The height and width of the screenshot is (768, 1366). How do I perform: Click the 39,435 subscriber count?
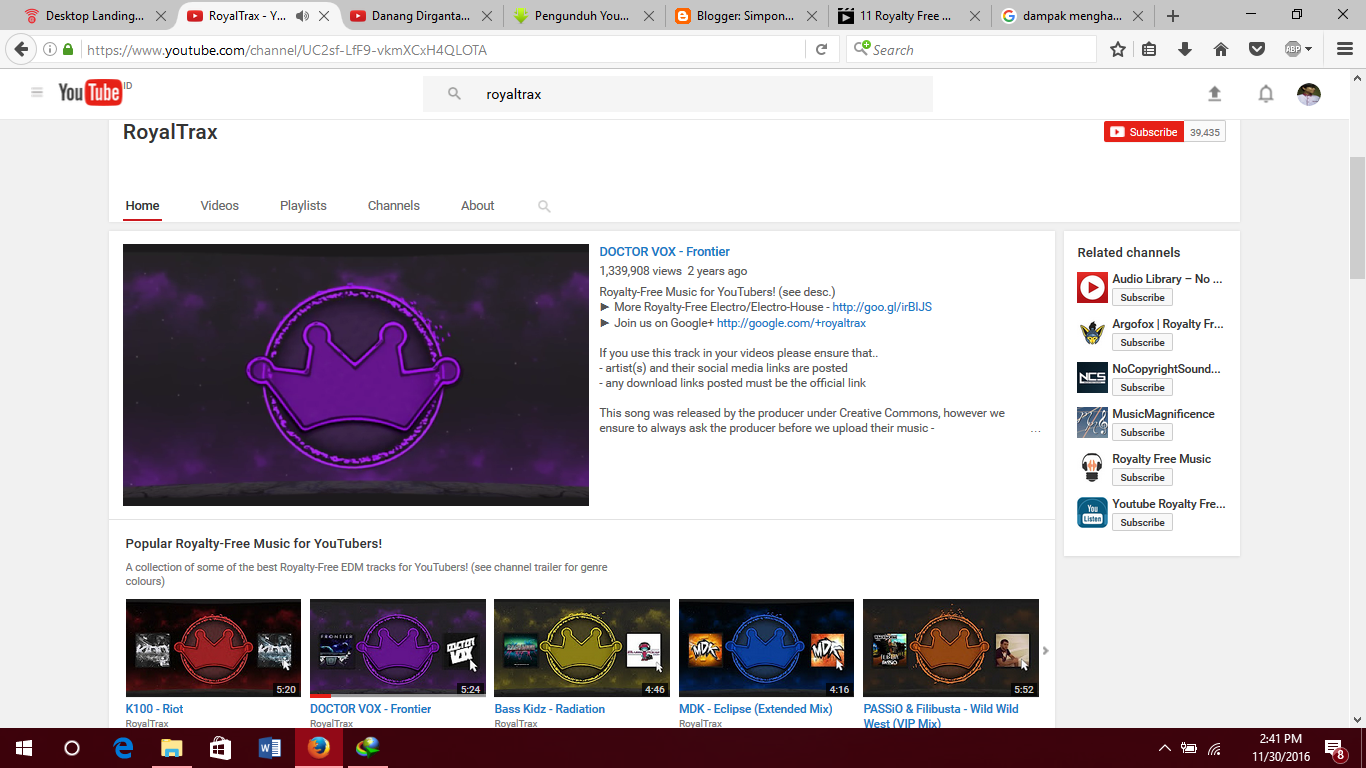(x=1205, y=132)
